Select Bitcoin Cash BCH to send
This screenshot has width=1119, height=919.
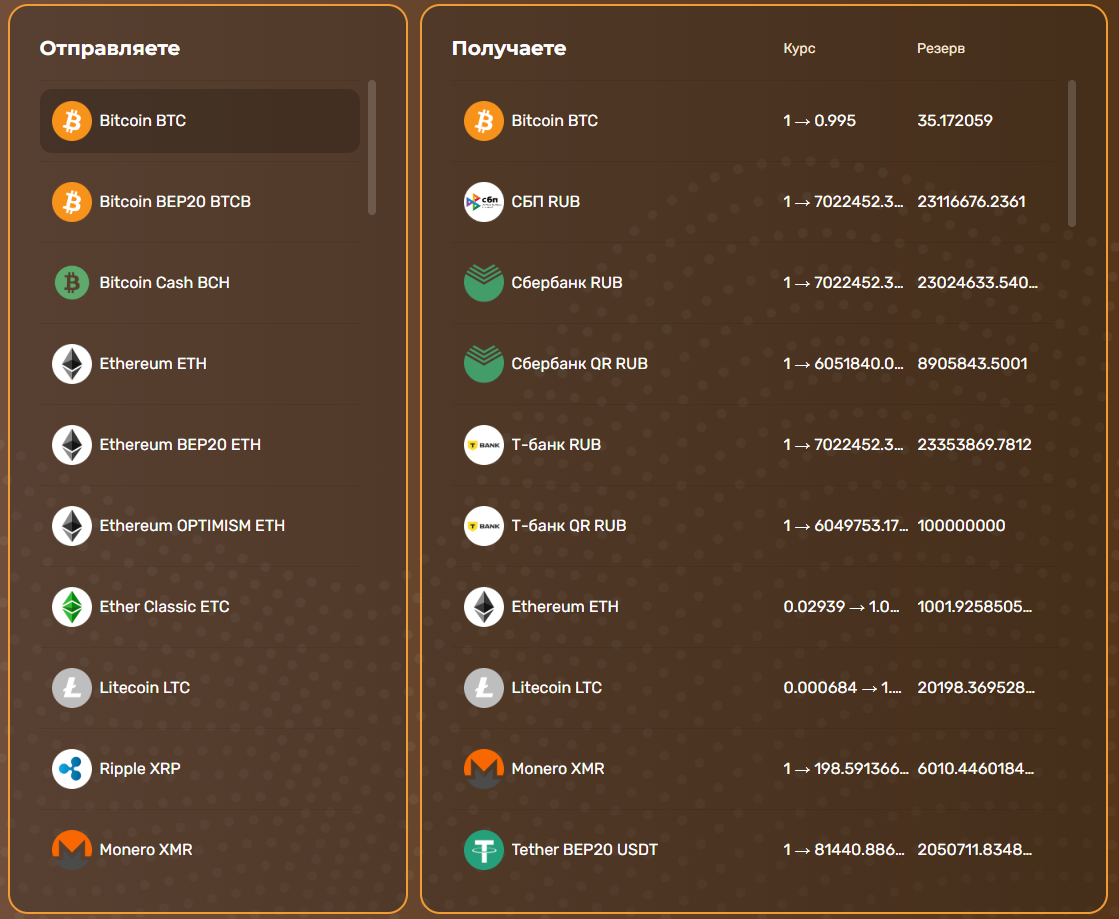coord(200,283)
